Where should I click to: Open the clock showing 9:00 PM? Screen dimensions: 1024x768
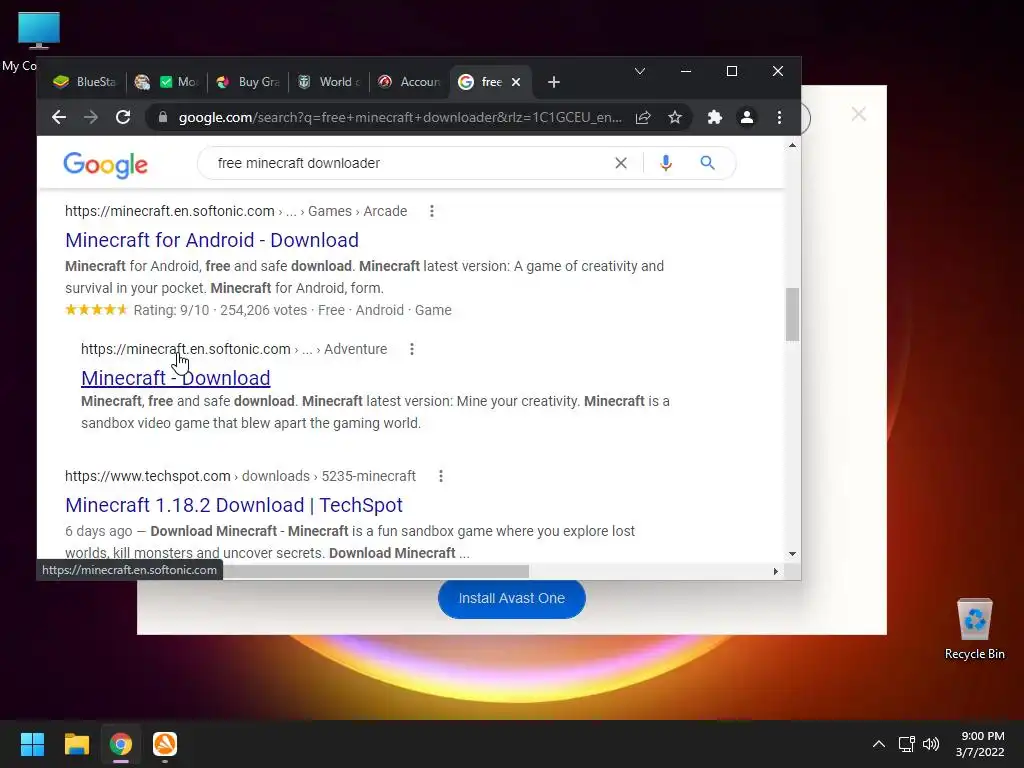980,744
